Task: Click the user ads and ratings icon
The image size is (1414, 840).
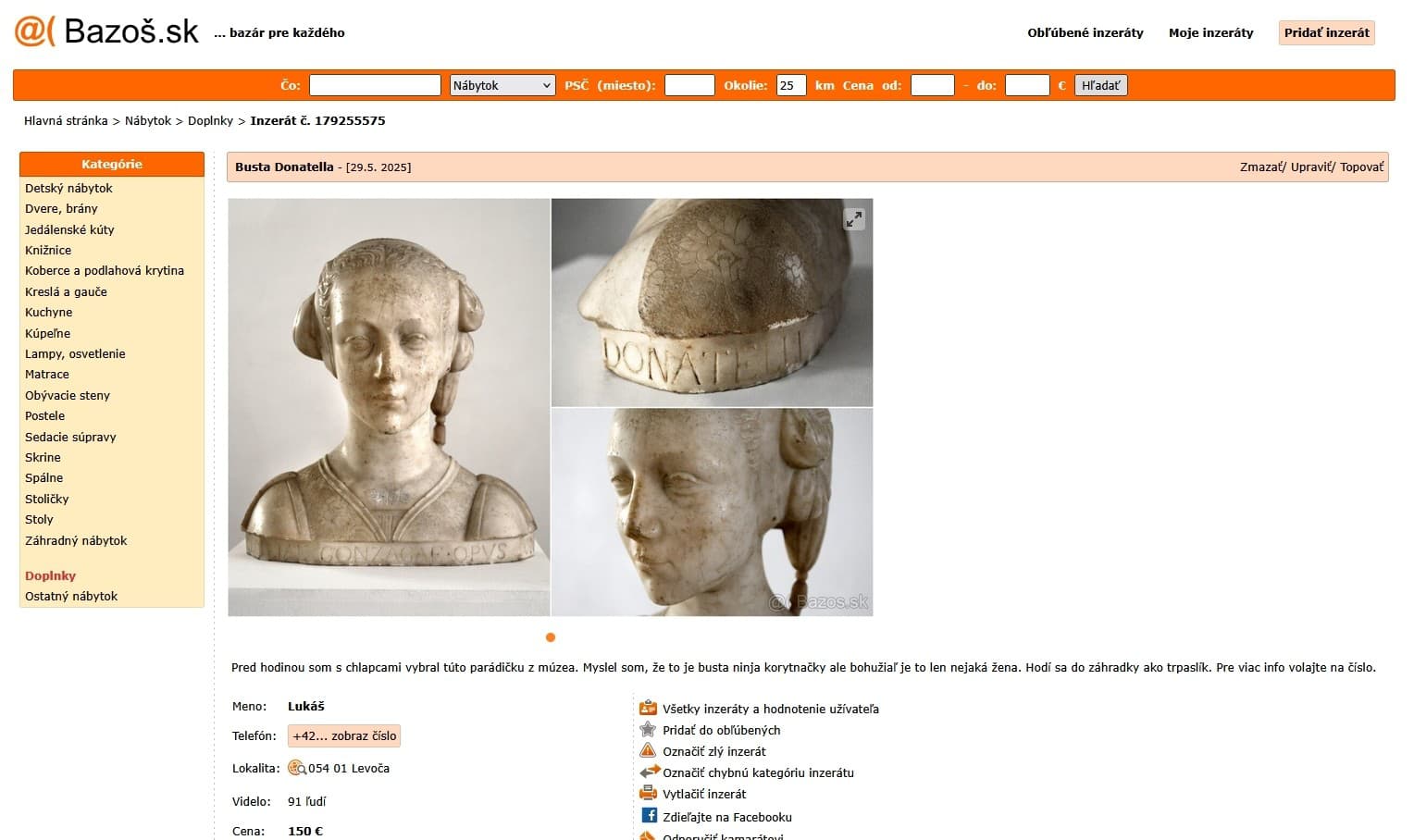Action: [648, 709]
